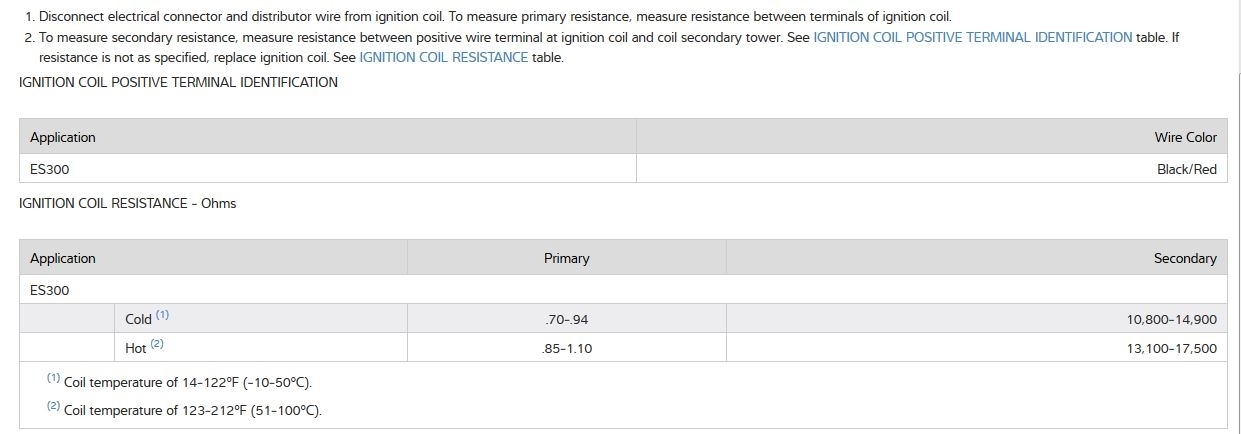
Task: Click footnote (1) marker beside Cold
Action: [162, 315]
